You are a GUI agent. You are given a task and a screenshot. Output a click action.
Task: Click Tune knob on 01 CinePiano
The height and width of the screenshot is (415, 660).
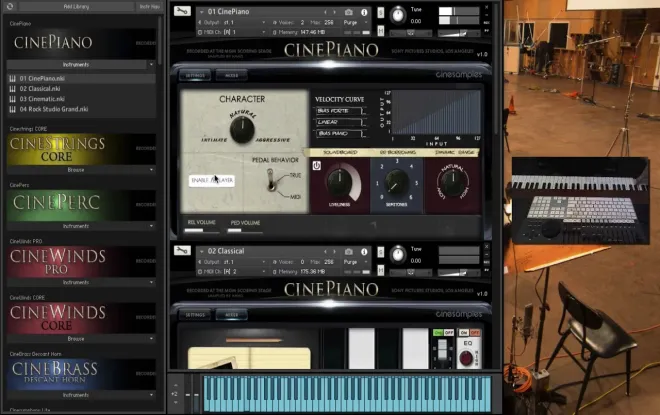(397, 15)
